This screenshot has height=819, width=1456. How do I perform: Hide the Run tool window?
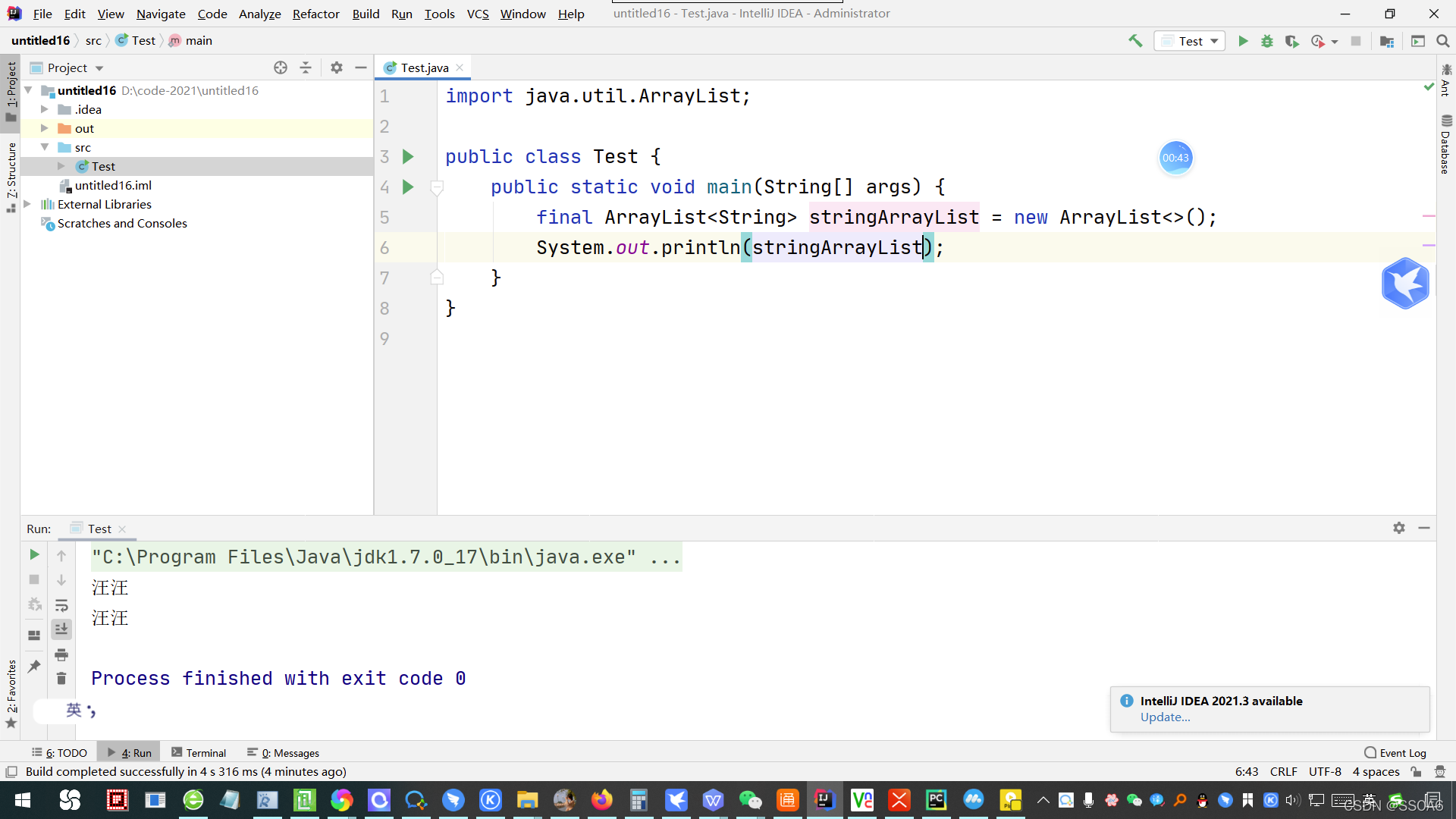coord(1424,528)
